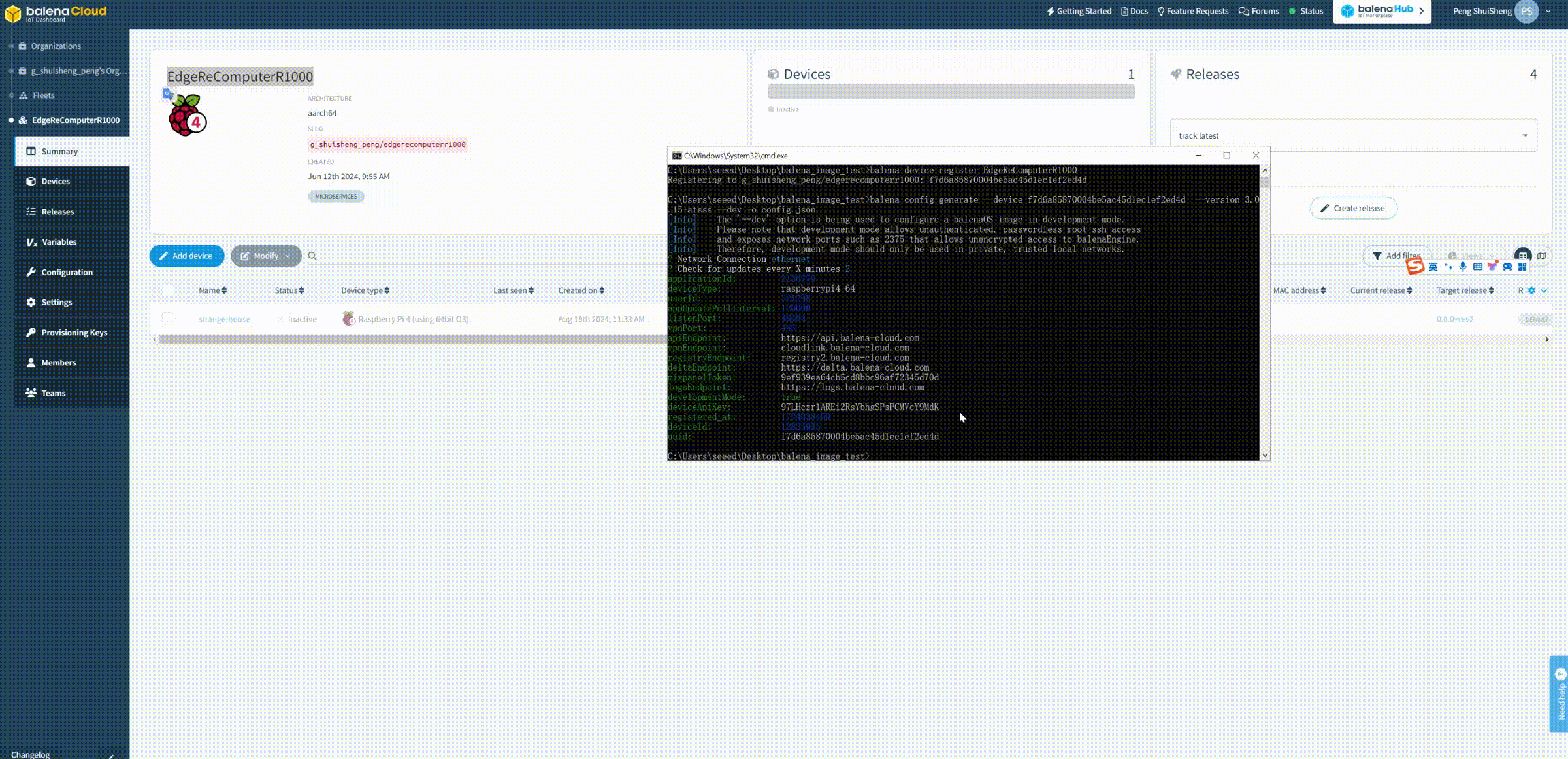Toggle Sogou English/Chinese input mode
This screenshot has height=759, width=1568.
[1433, 267]
